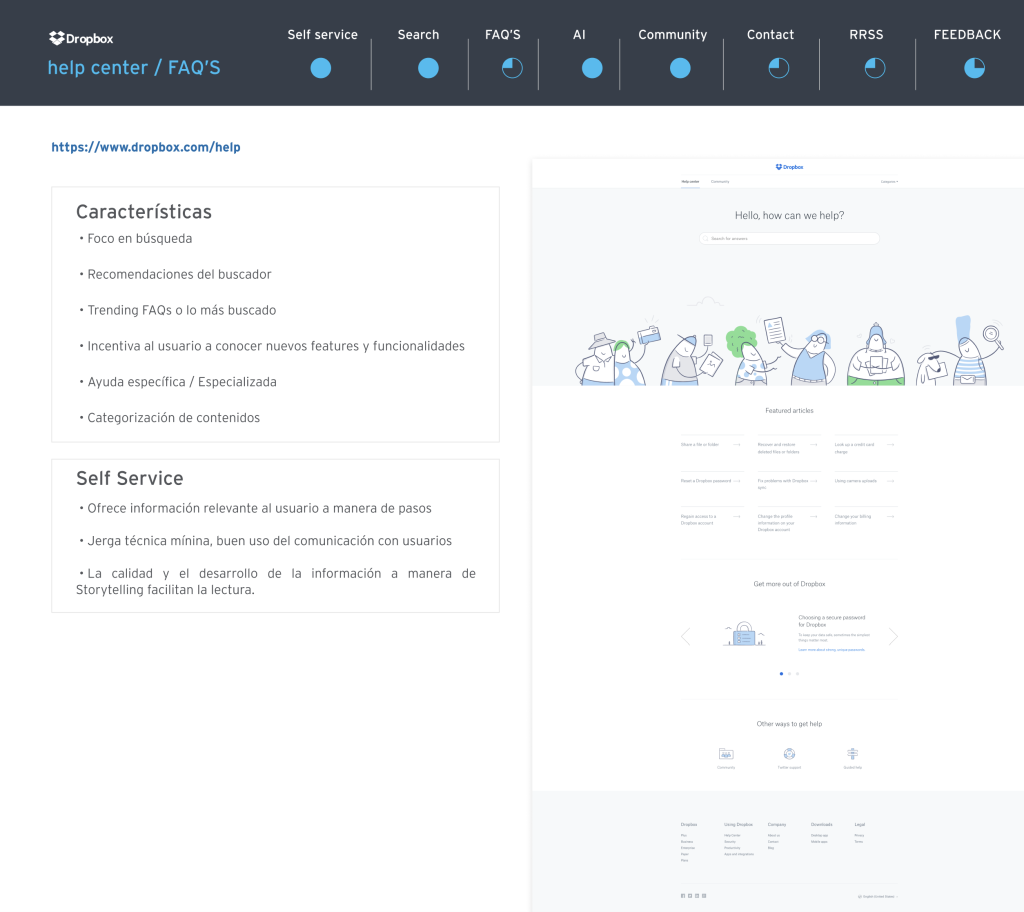Click the About us footer link

click(x=774, y=836)
